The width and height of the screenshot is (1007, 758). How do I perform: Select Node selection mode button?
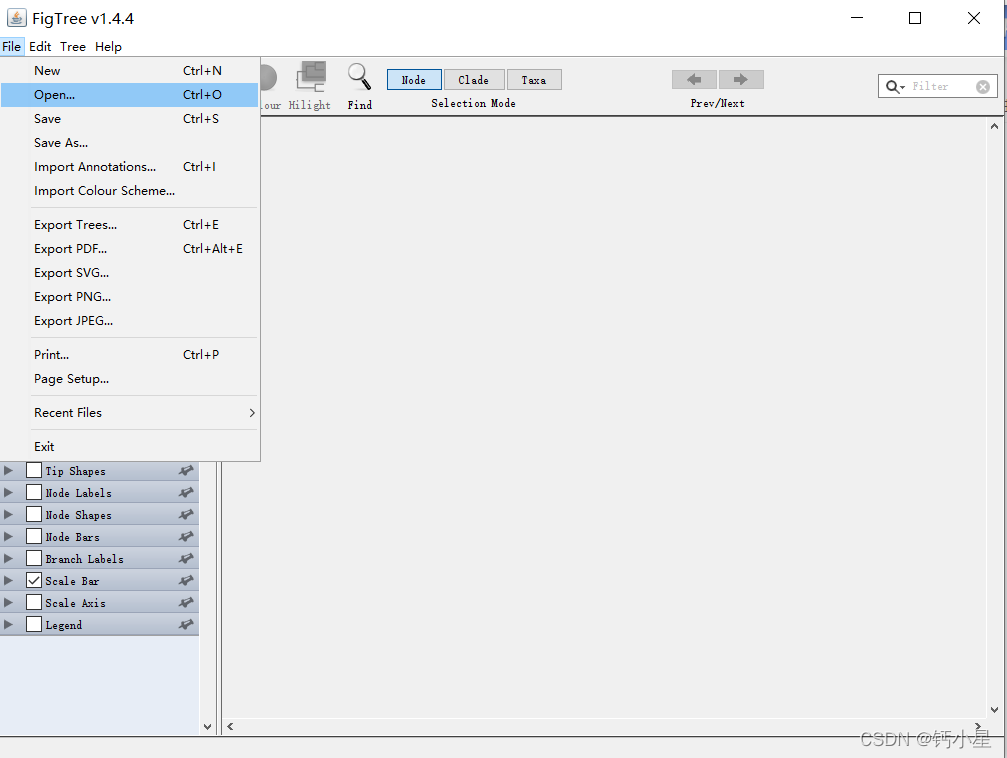(x=414, y=80)
